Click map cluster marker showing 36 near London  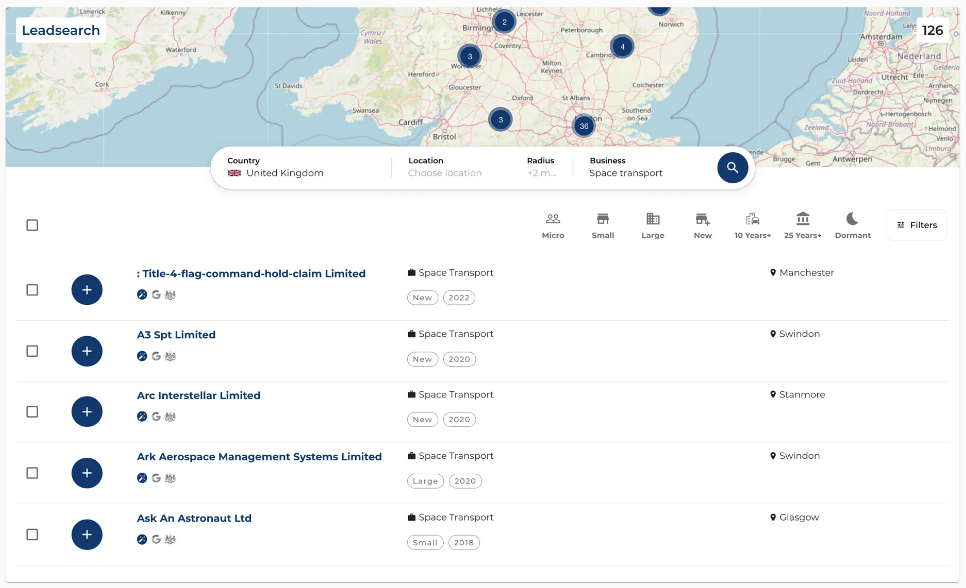(x=583, y=126)
